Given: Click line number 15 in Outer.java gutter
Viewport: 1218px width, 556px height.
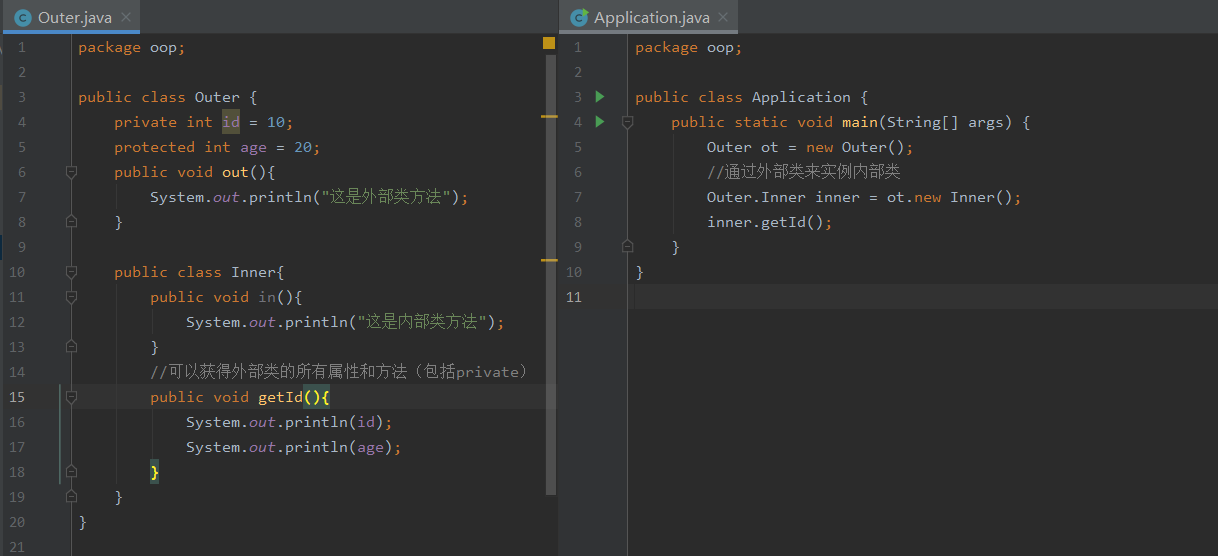Looking at the screenshot, I should [17, 397].
